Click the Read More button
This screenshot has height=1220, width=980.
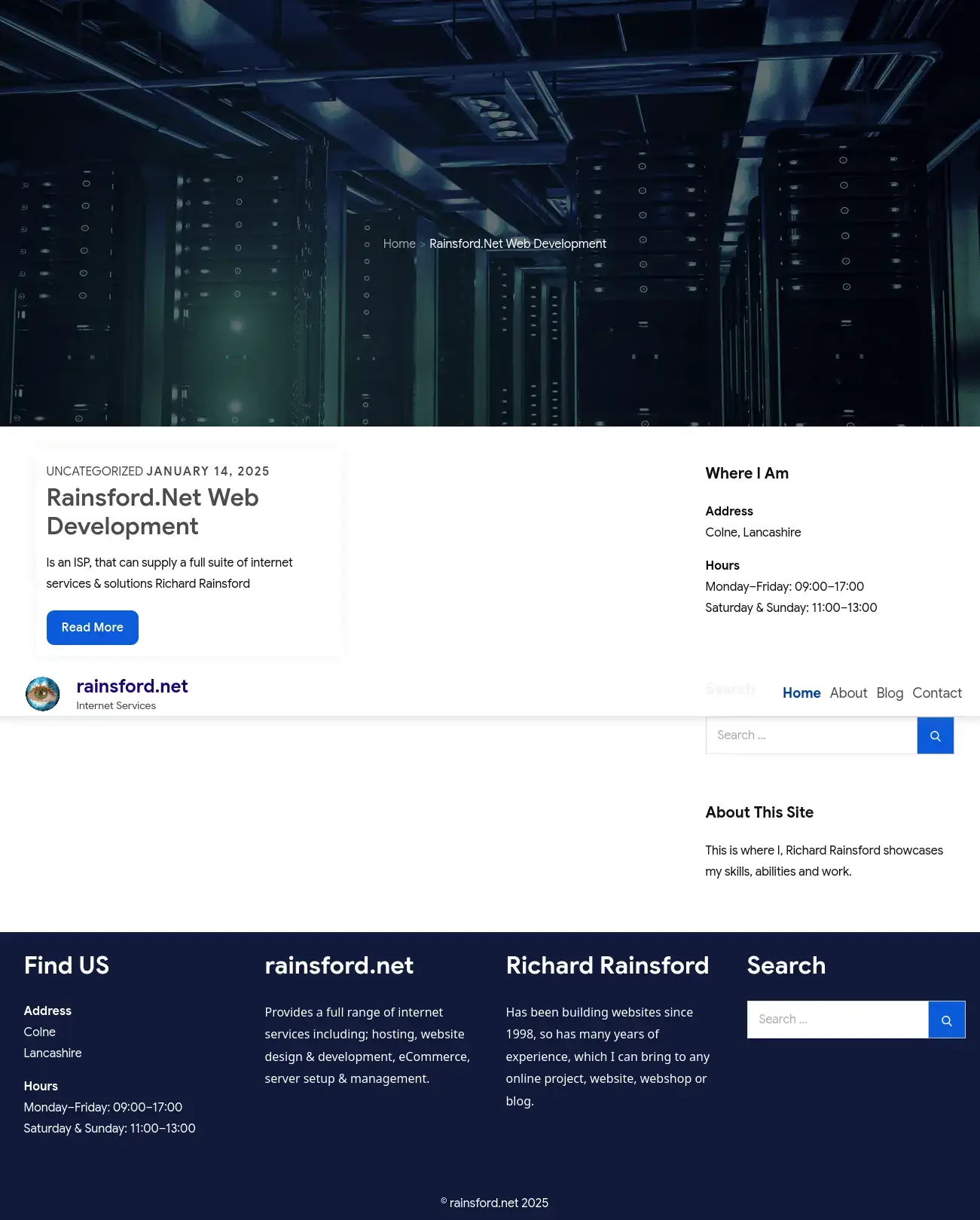(x=93, y=628)
